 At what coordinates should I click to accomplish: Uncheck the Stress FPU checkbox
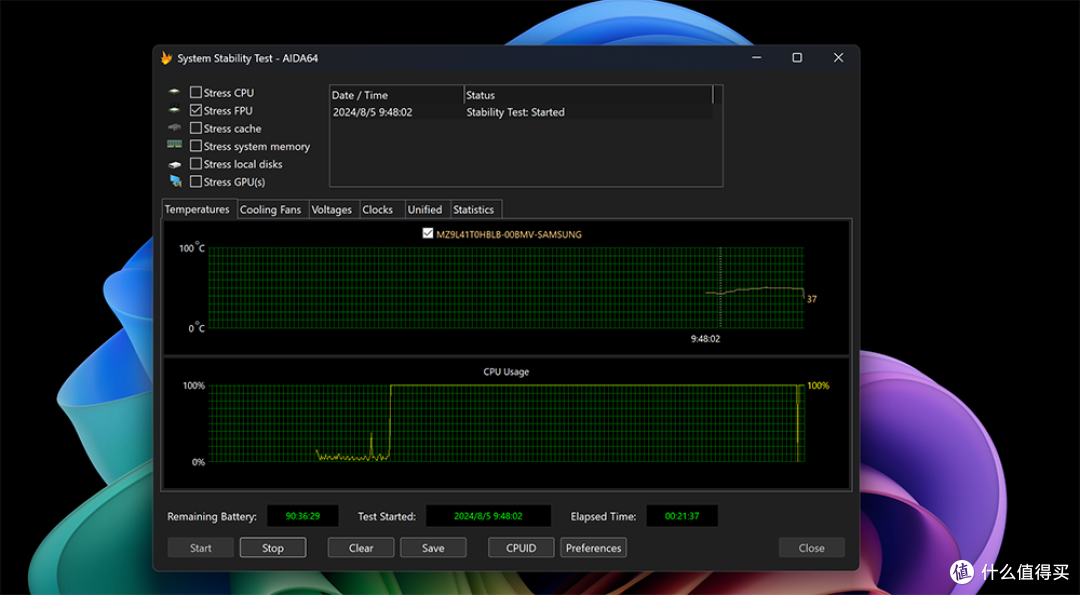coord(196,110)
